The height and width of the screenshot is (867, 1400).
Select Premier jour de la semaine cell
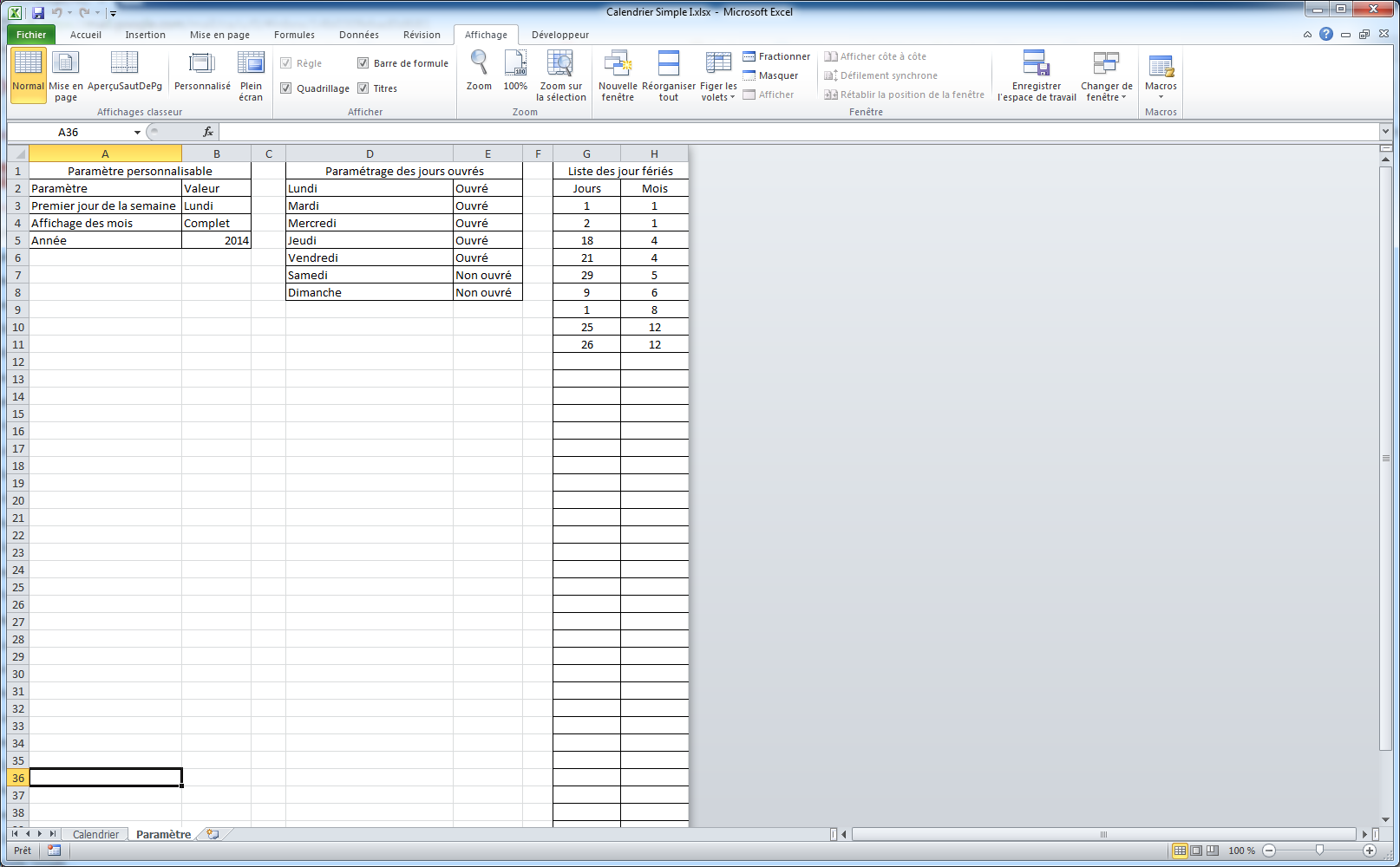click(x=105, y=205)
